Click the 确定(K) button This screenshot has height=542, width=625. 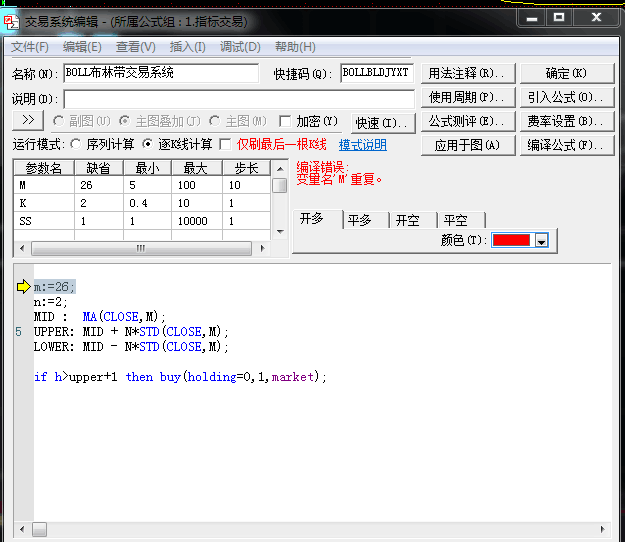(567, 73)
